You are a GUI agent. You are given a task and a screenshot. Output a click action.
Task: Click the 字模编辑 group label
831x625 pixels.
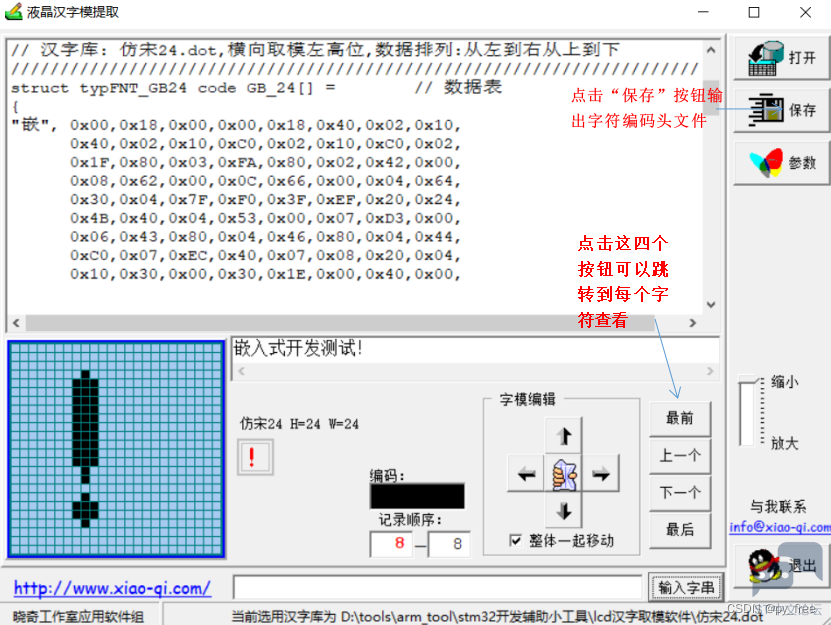click(x=527, y=399)
